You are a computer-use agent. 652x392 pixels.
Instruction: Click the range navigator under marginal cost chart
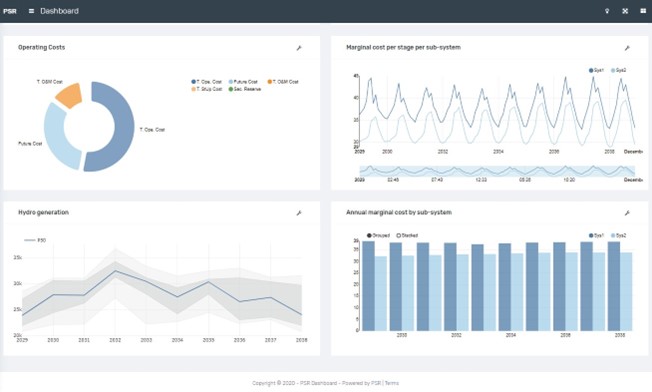click(497, 171)
